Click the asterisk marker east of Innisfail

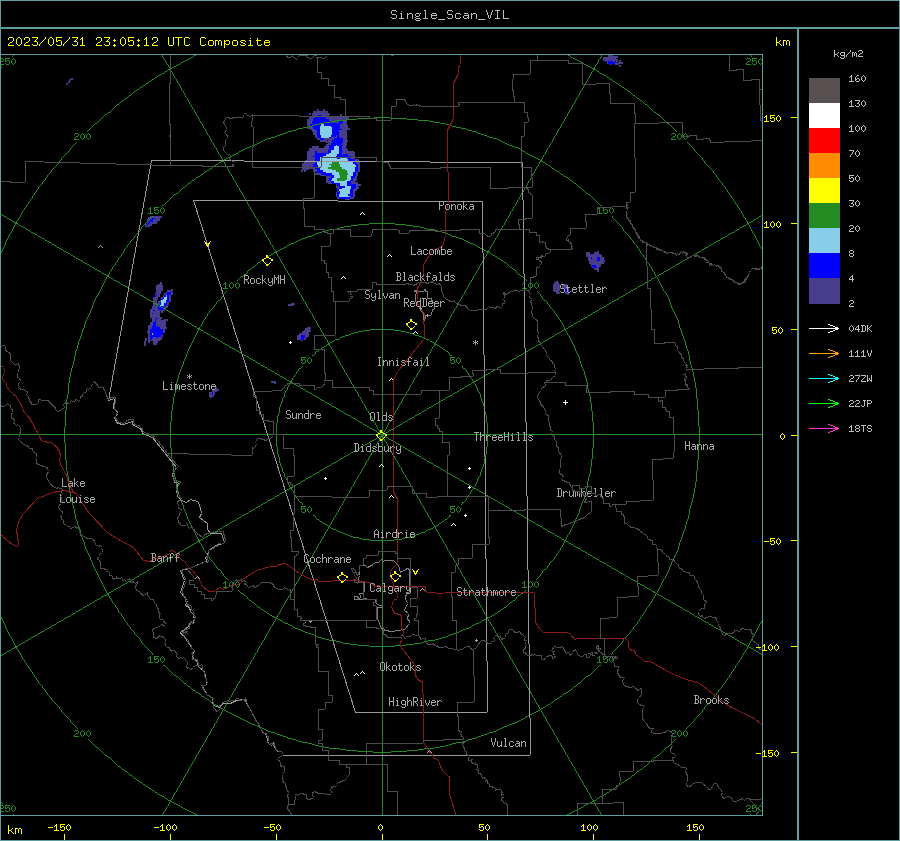click(x=475, y=343)
